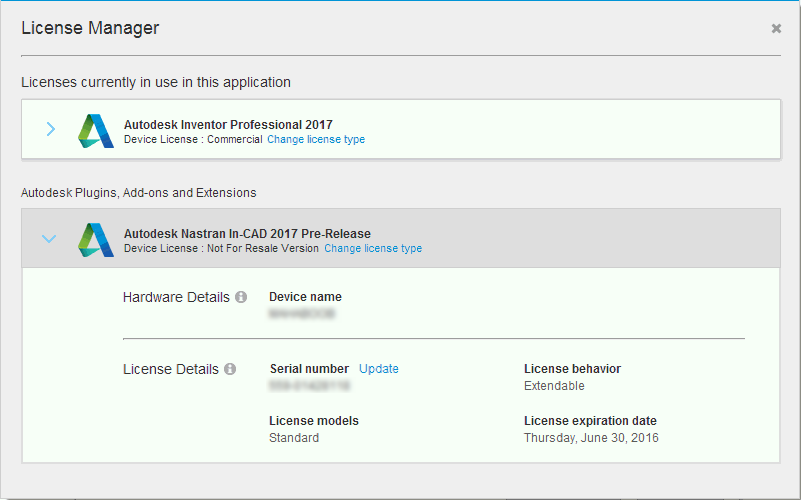Click the License Manager dialog title

coord(90,28)
